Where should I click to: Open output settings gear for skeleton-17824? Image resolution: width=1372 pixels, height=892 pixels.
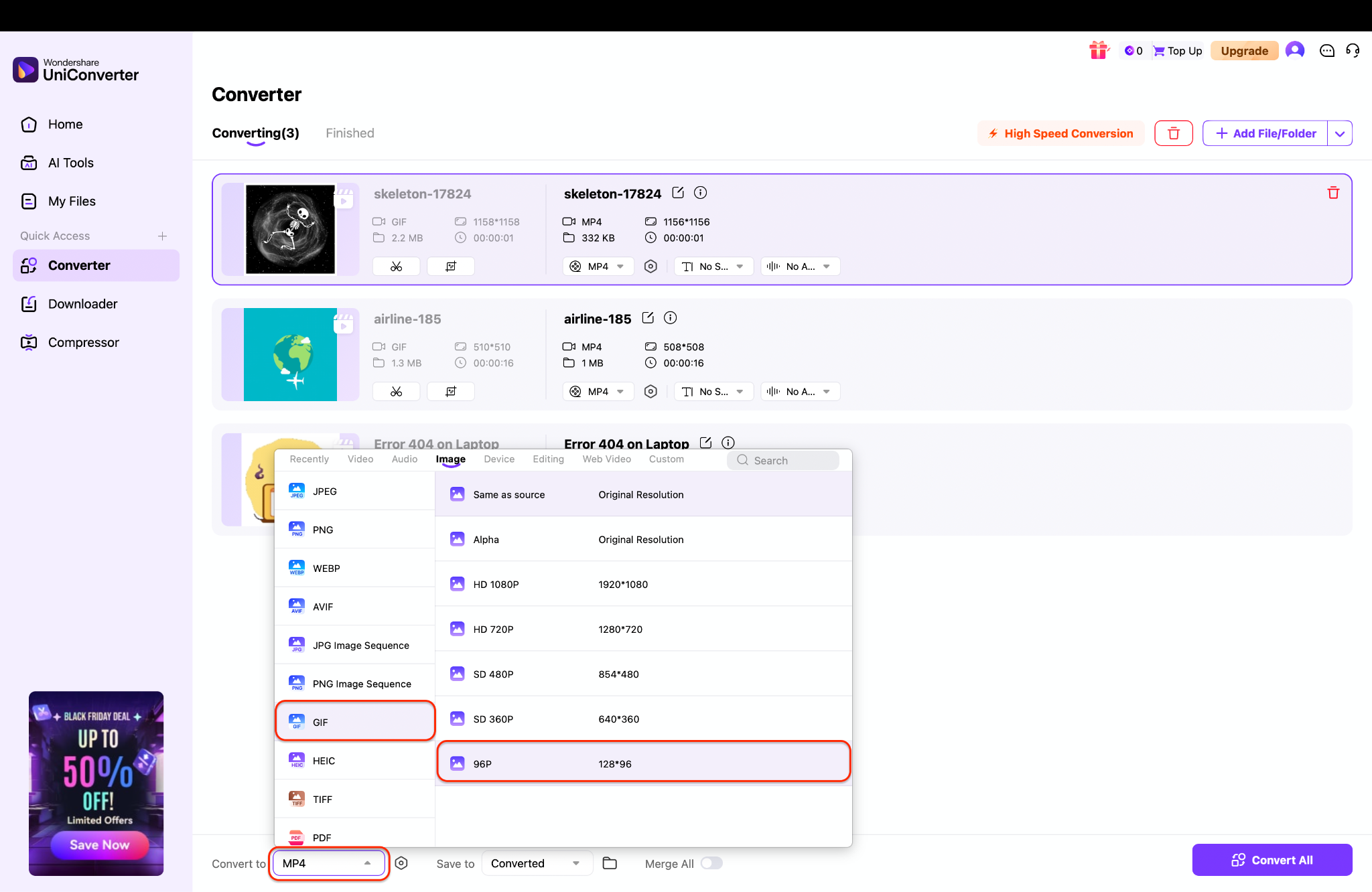pyautogui.click(x=650, y=267)
